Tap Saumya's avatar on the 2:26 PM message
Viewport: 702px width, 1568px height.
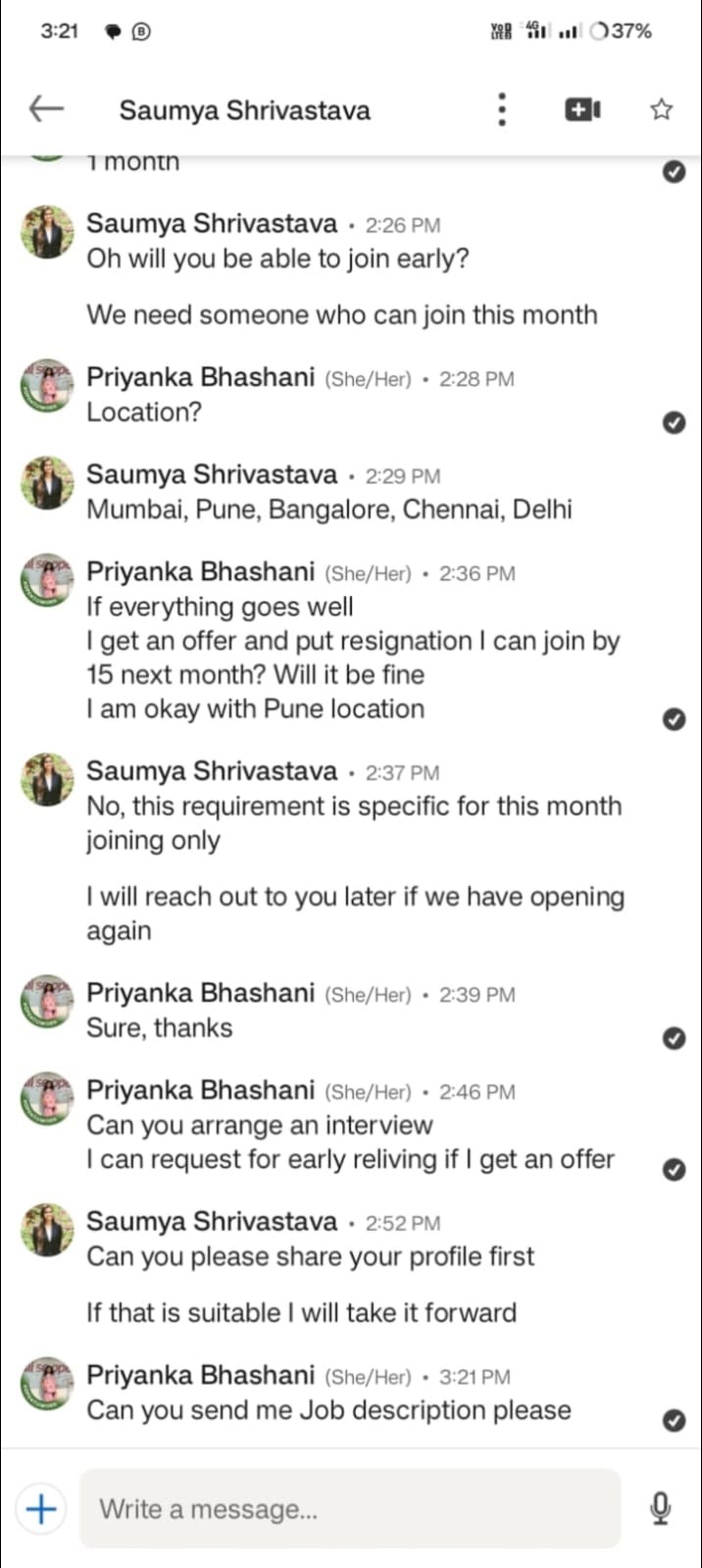[47, 232]
